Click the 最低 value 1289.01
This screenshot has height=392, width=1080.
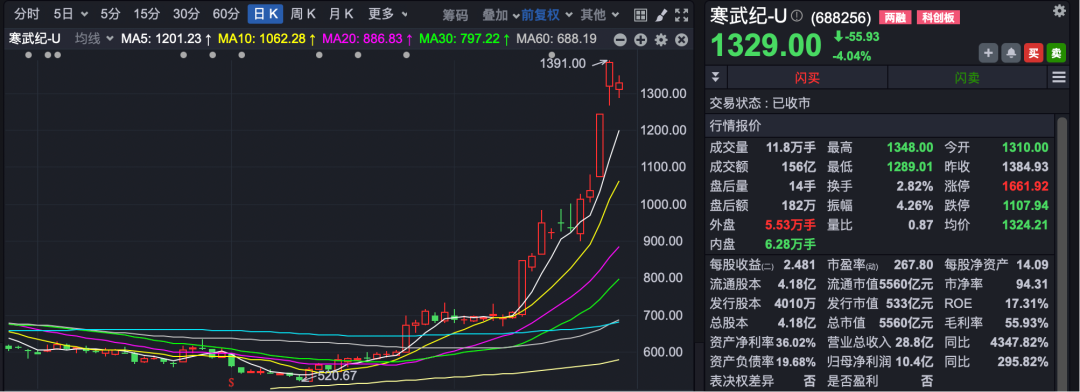coord(909,167)
